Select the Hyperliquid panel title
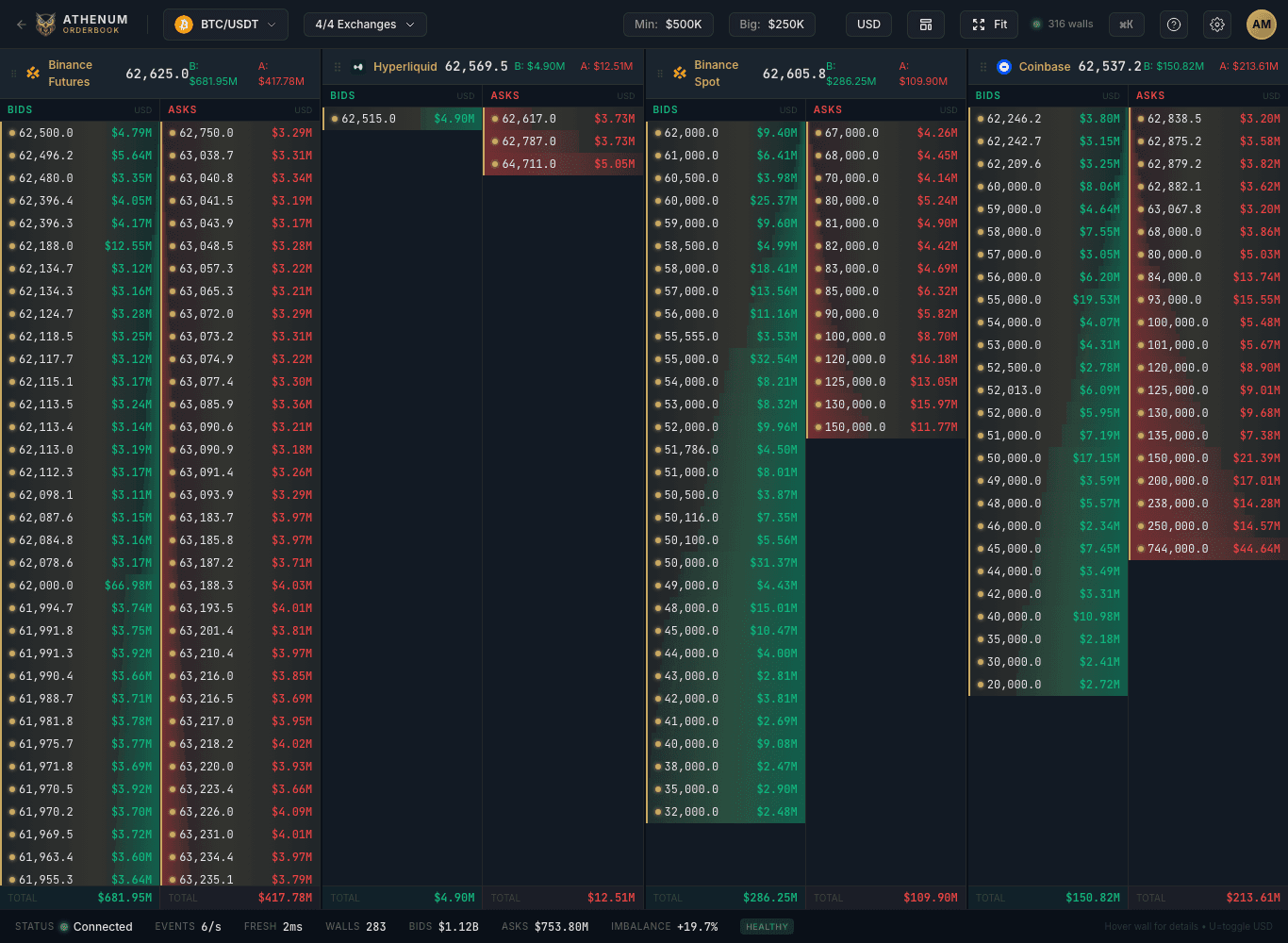1288x943 pixels. [x=405, y=67]
